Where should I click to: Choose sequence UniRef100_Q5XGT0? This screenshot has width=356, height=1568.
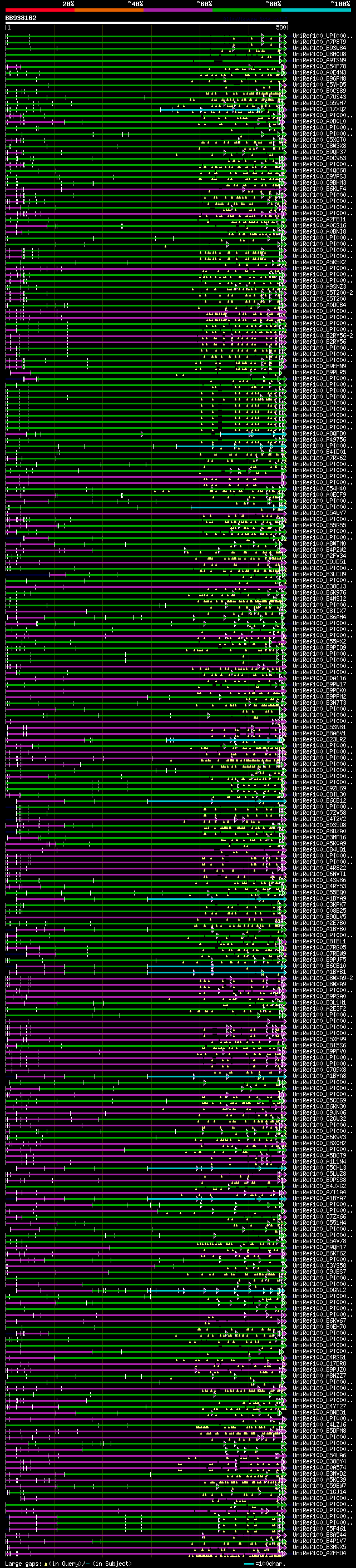click(319, 140)
